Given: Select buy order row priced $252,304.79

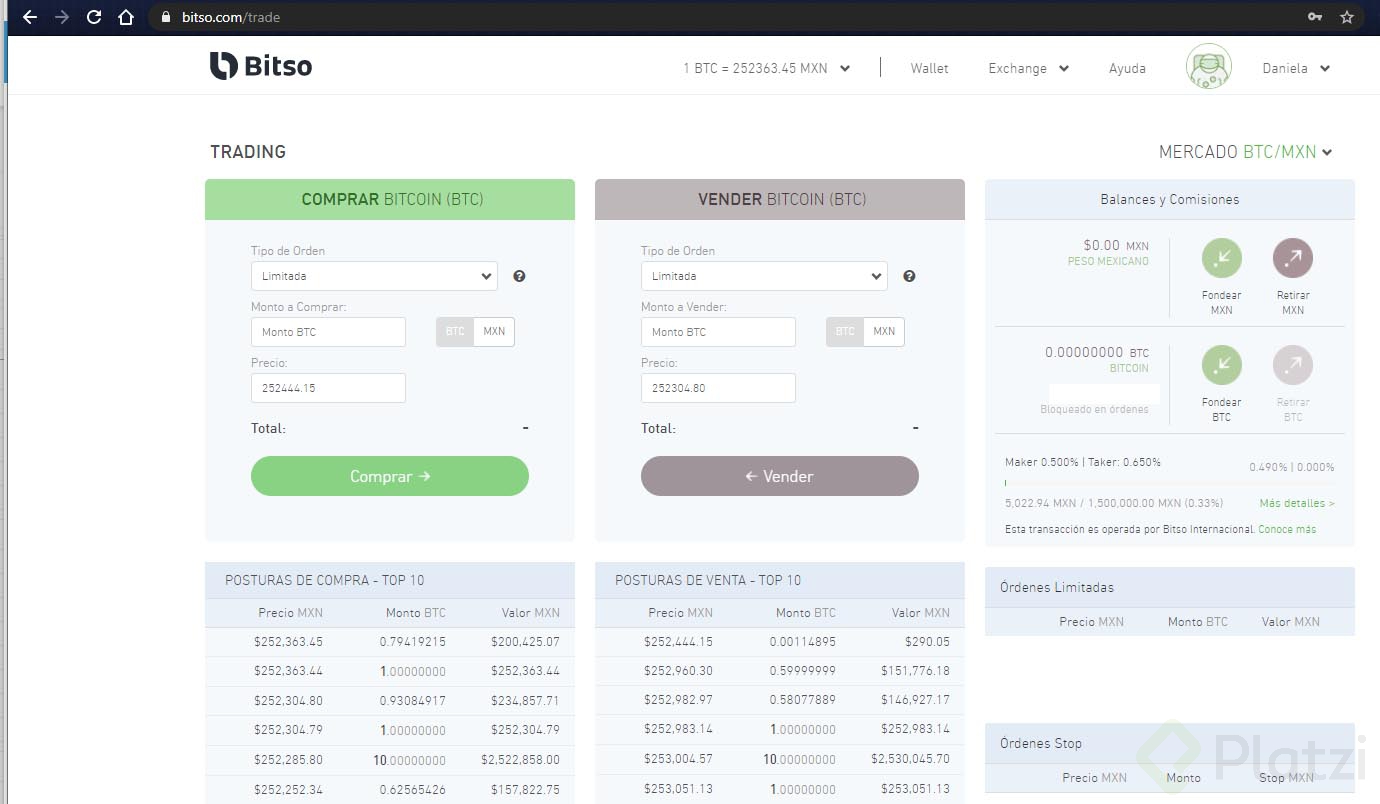Looking at the screenshot, I should coord(390,730).
